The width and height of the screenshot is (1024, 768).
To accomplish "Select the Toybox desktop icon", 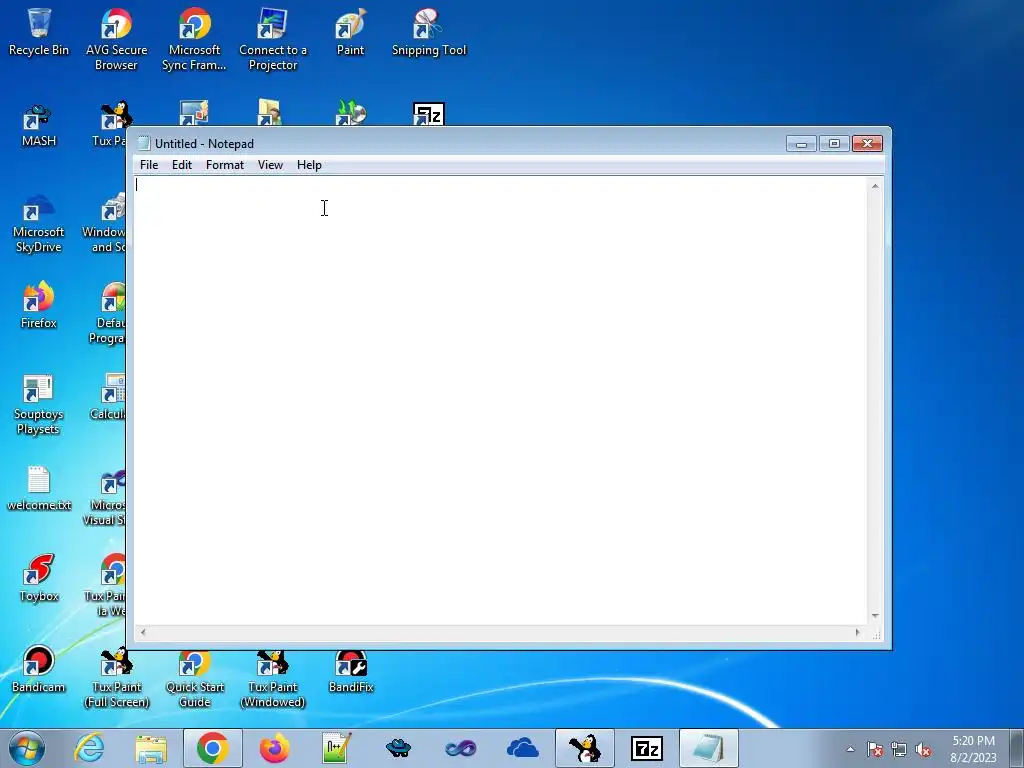I will click(x=39, y=578).
